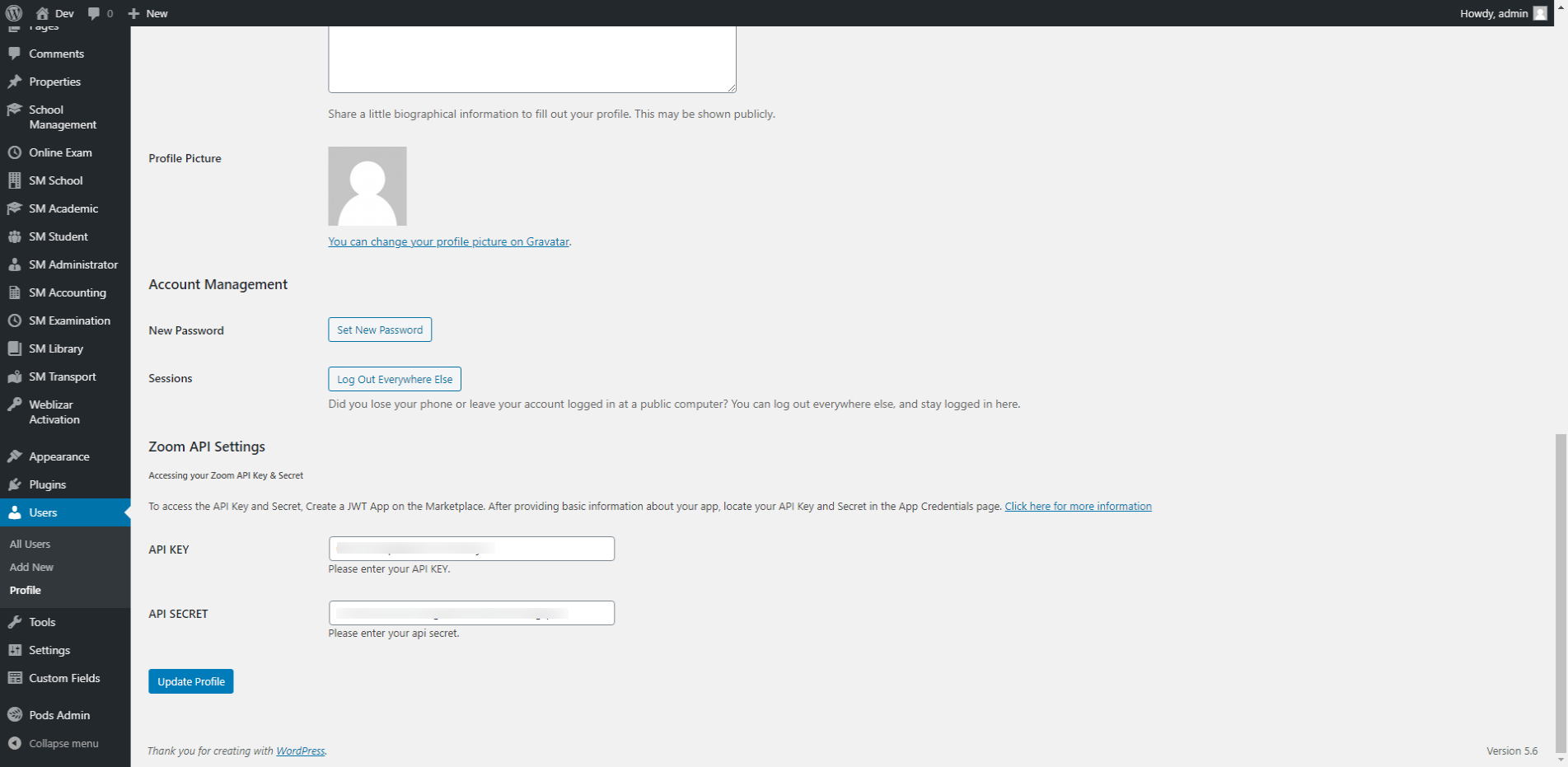This screenshot has width=1568, height=767.
Task: Click the Update Profile button
Action: tap(190, 681)
